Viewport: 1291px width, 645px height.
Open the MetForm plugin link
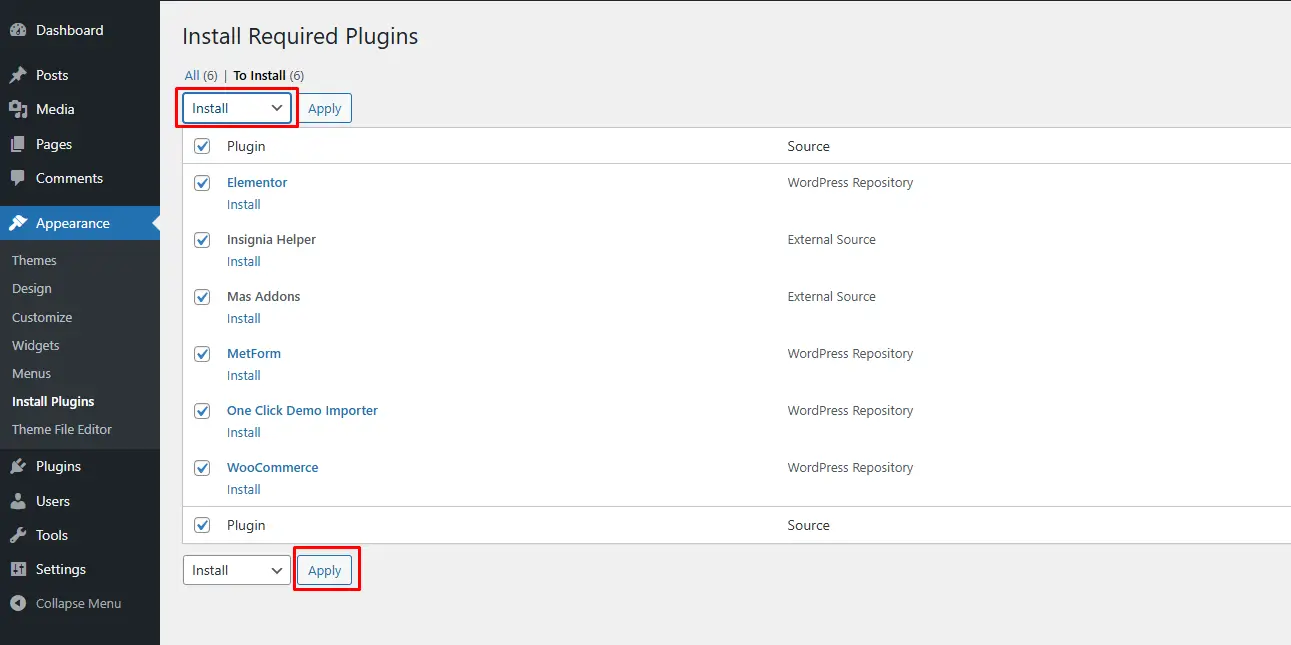tap(254, 353)
